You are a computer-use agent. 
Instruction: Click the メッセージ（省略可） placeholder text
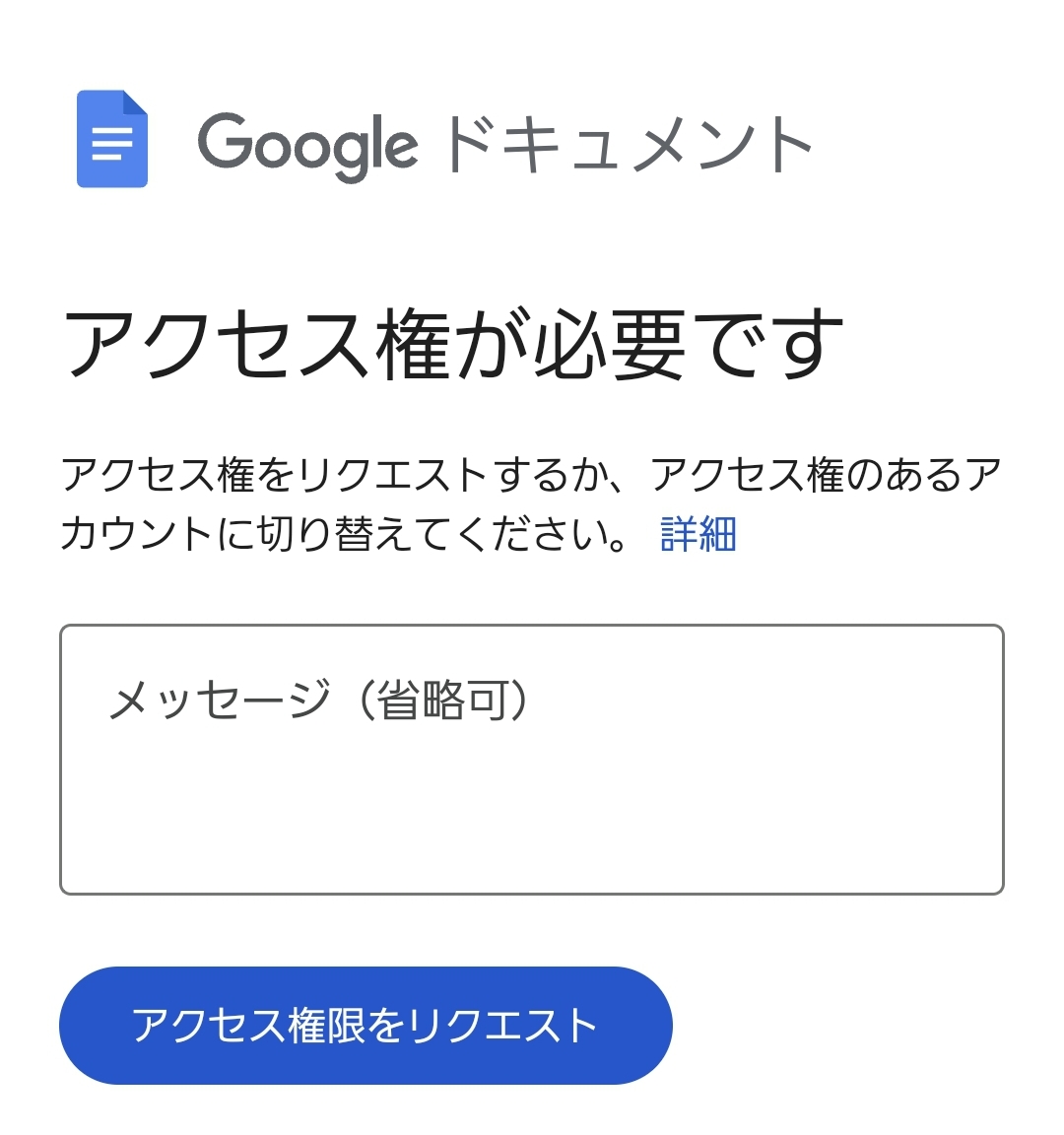pyautogui.click(x=319, y=701)
